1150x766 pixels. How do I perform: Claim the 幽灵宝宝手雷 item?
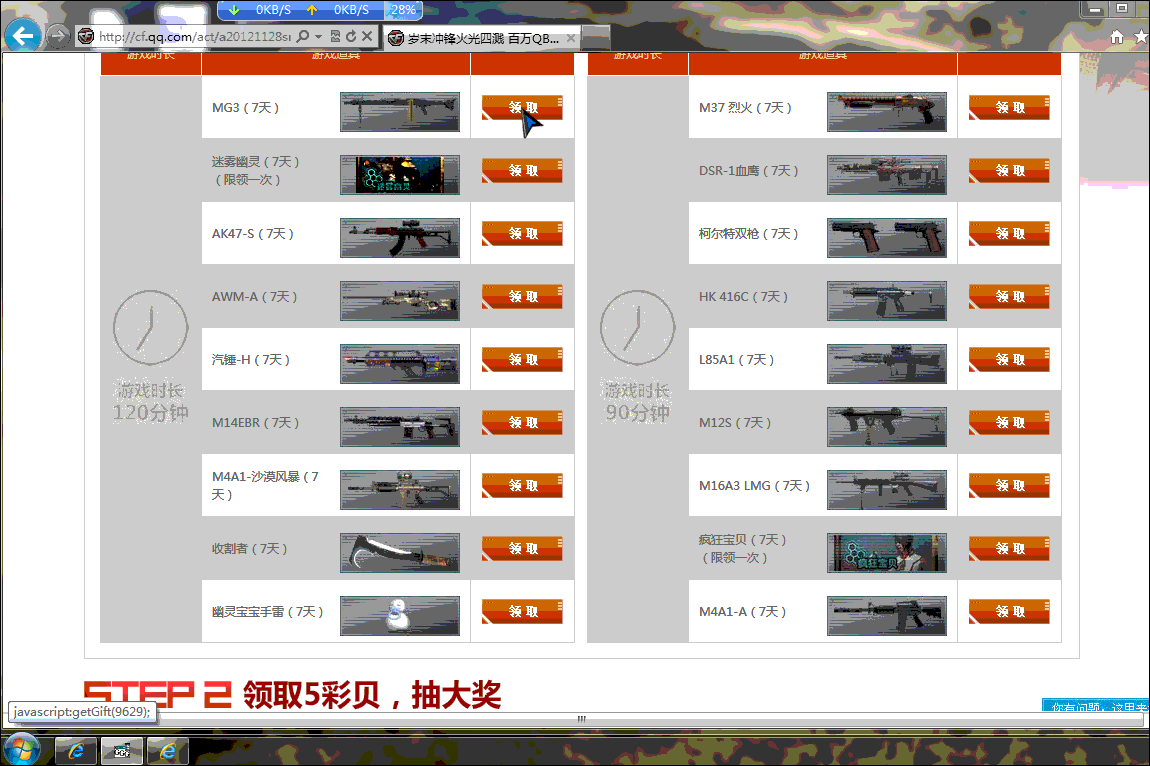click(x=522, y=612)
